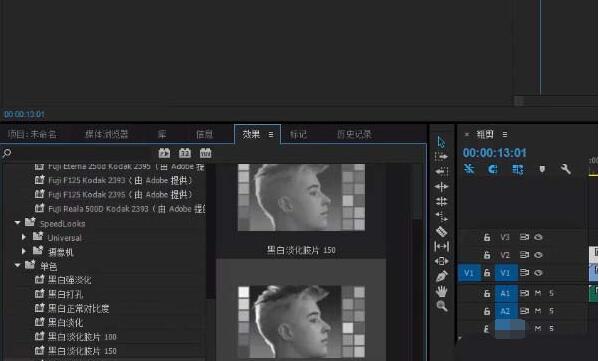Switch to the 项目: 未命名 tab

[x=32, y=134]
